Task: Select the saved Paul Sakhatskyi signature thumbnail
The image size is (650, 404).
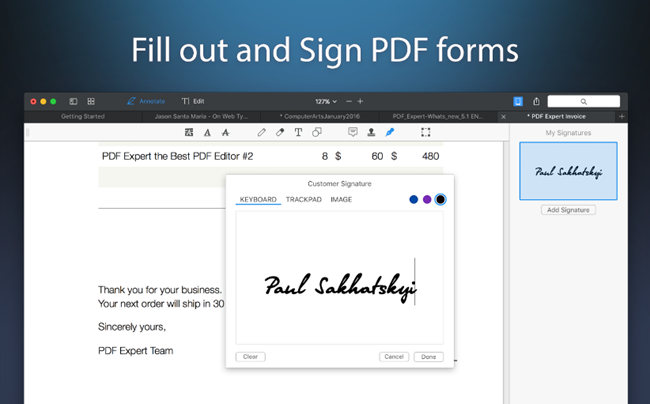Action: 568,171
